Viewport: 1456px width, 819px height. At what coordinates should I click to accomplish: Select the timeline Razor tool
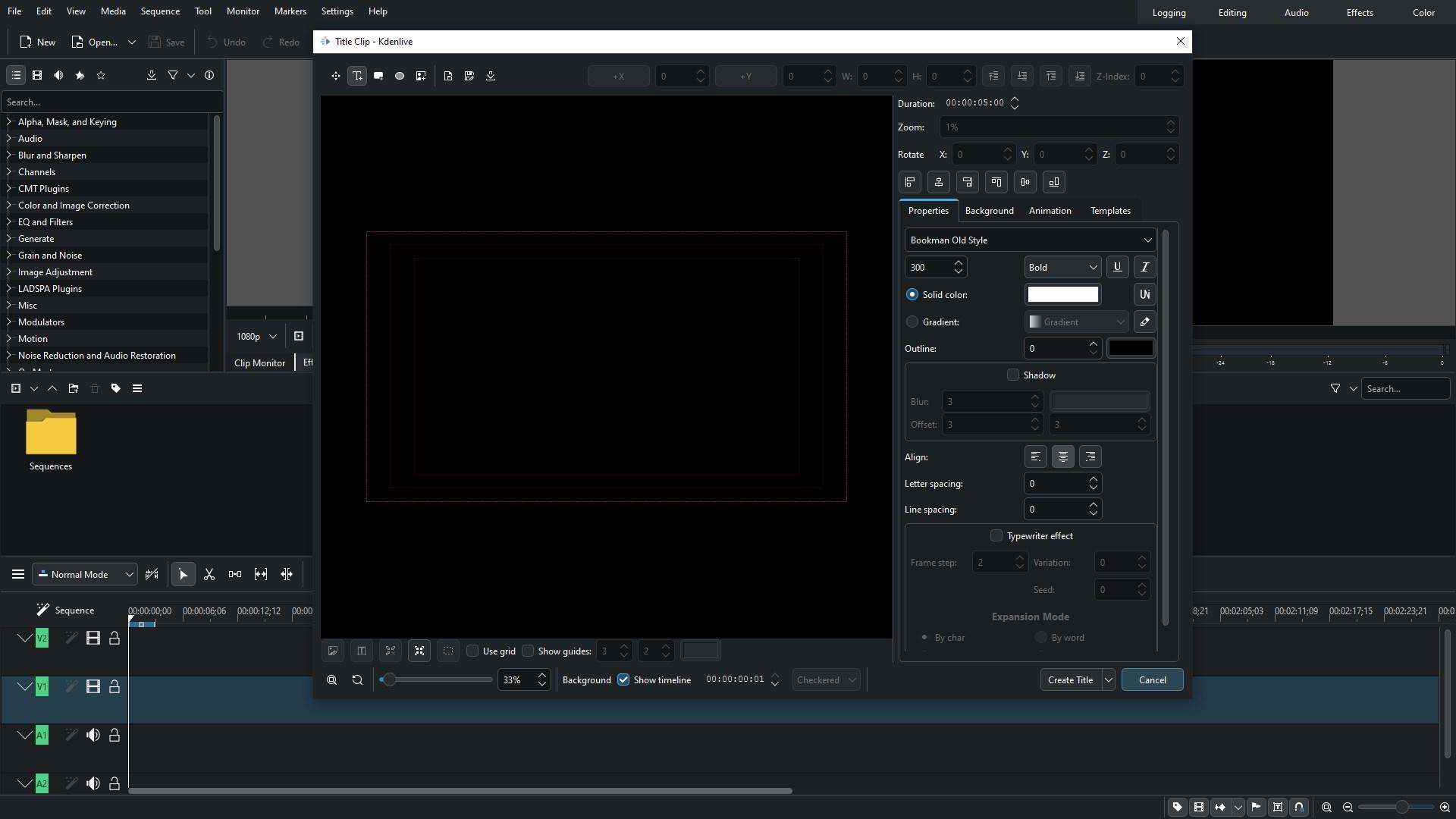point(209,575)
